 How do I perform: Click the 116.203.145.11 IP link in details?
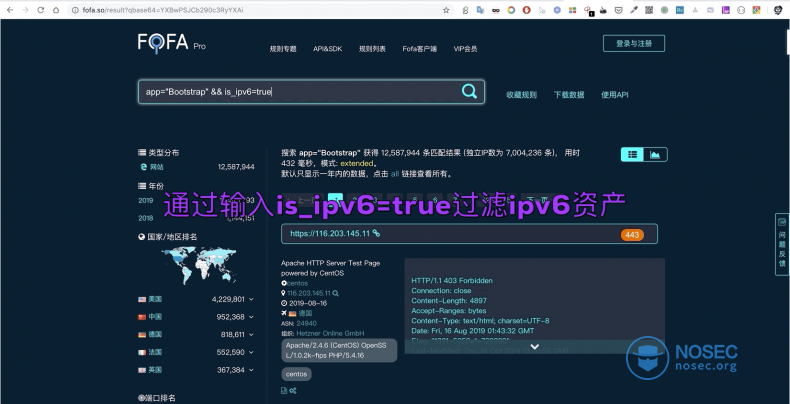(x=308, y=293)
